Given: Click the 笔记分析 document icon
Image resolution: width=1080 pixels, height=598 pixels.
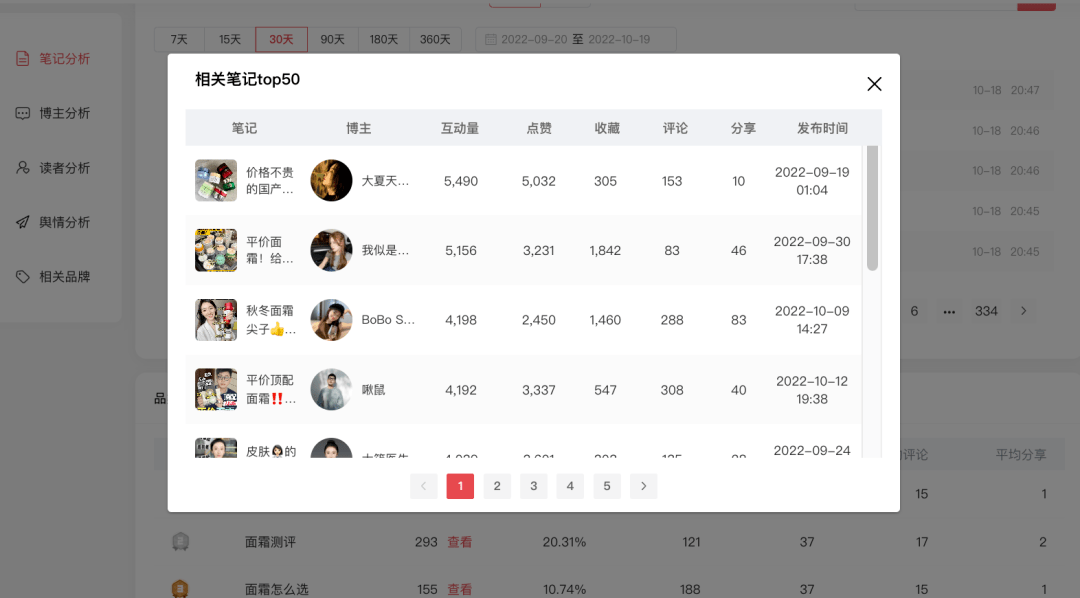Looking at the screenshot, I should point(23,59).
